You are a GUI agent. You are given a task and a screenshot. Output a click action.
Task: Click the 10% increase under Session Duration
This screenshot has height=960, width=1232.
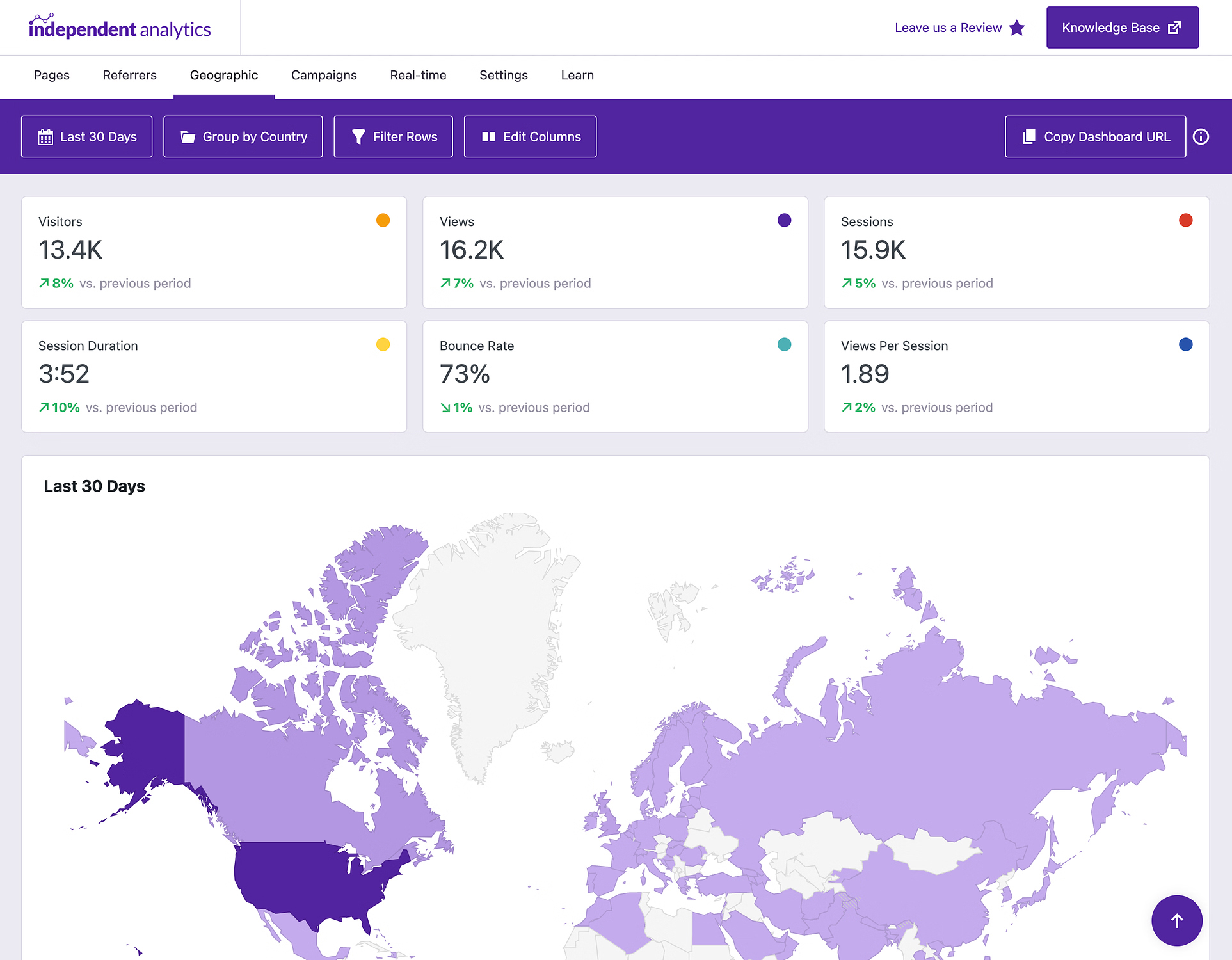pos(60,407)
